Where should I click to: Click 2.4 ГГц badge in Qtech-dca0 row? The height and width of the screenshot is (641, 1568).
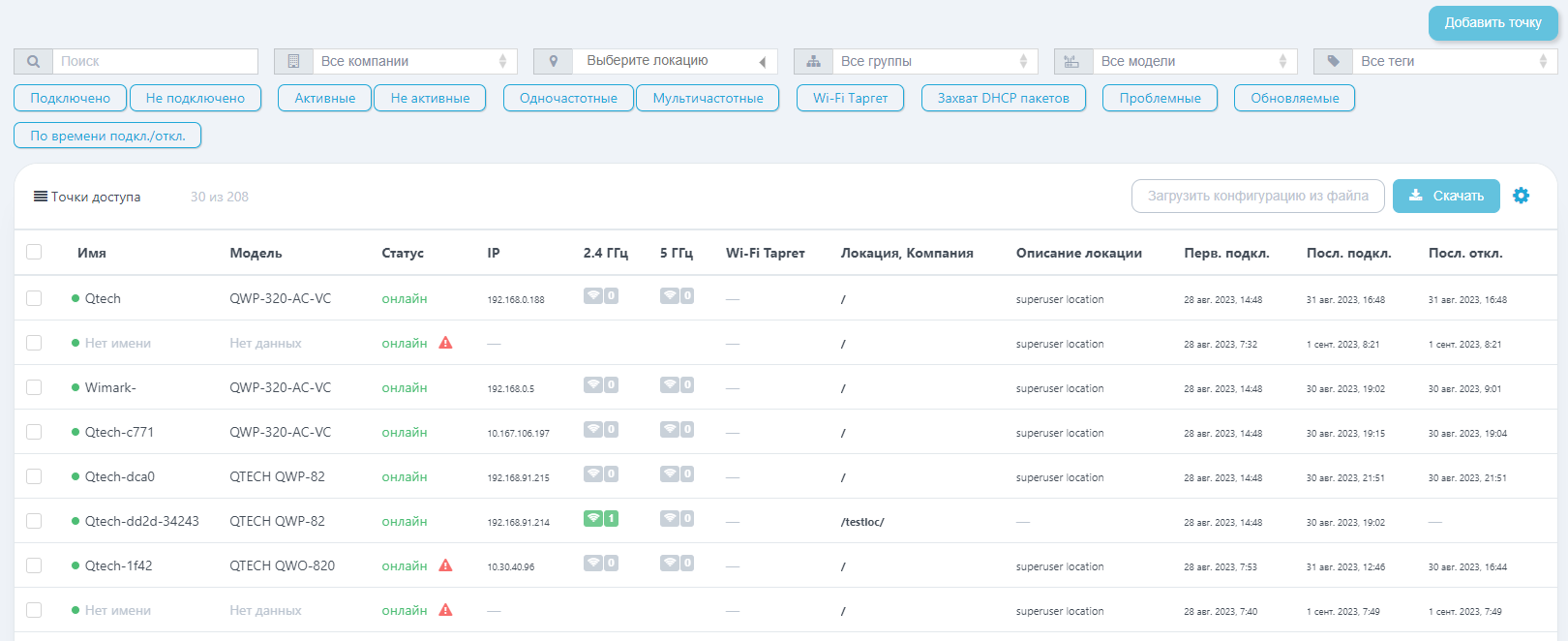point(601,474)
